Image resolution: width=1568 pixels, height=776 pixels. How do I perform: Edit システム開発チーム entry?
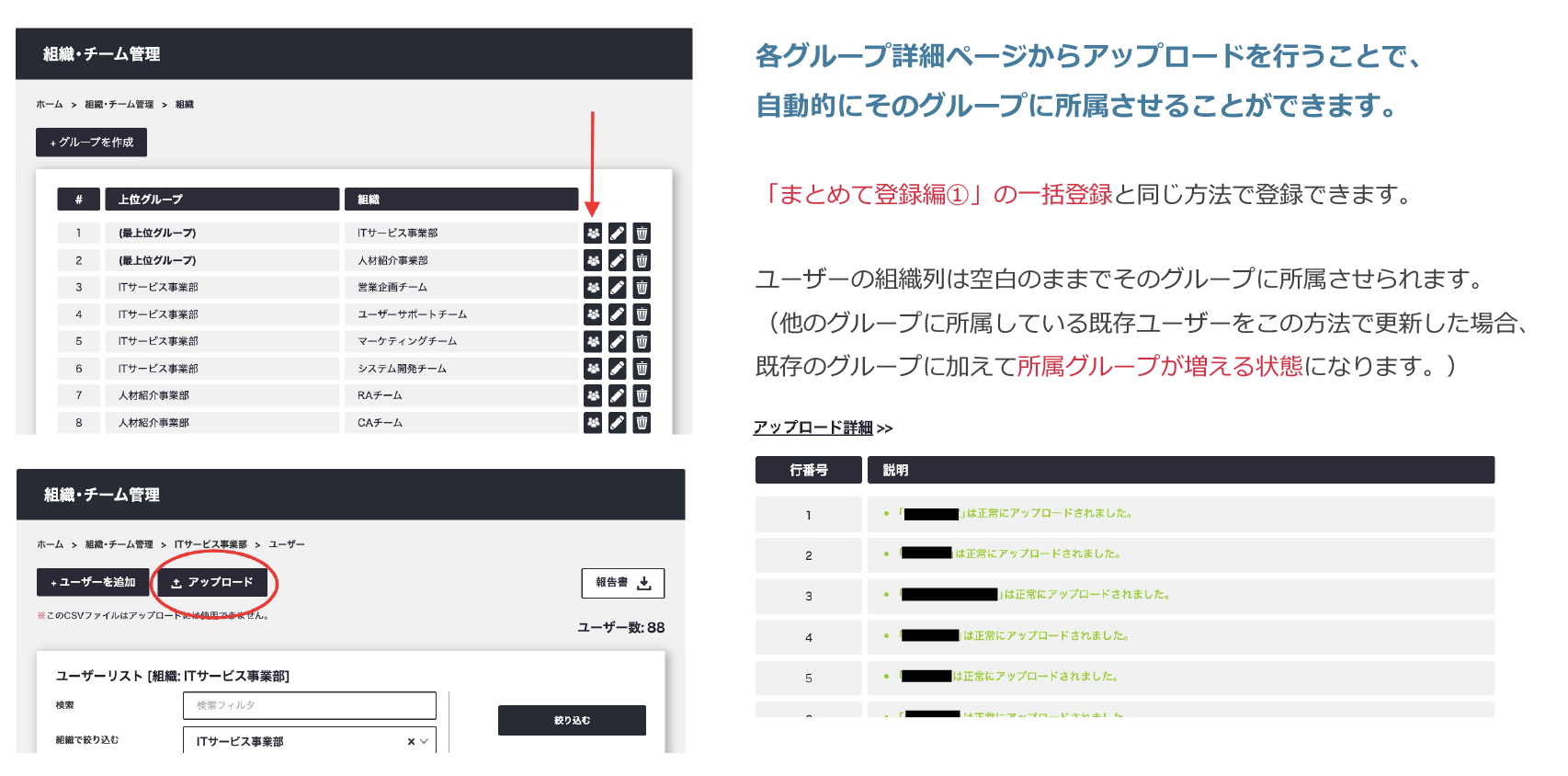618,369
